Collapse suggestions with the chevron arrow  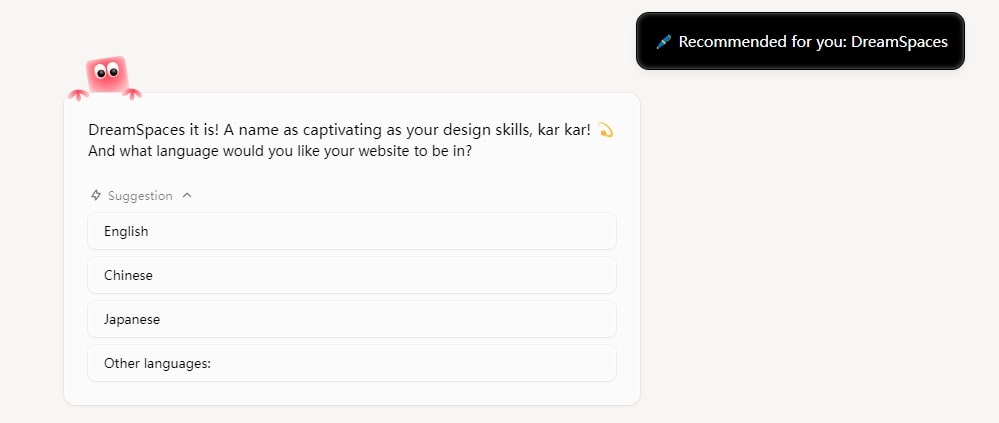tap(187, 196)
